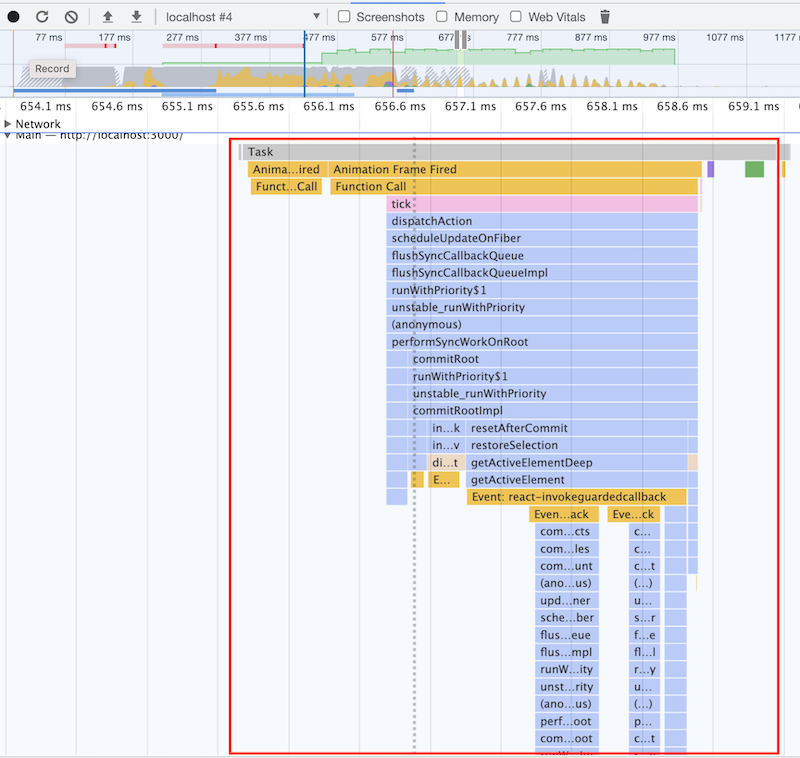Viewport: 800px width, 758px height.
Task: Save profile with download arrow
Action: point(136,17)
